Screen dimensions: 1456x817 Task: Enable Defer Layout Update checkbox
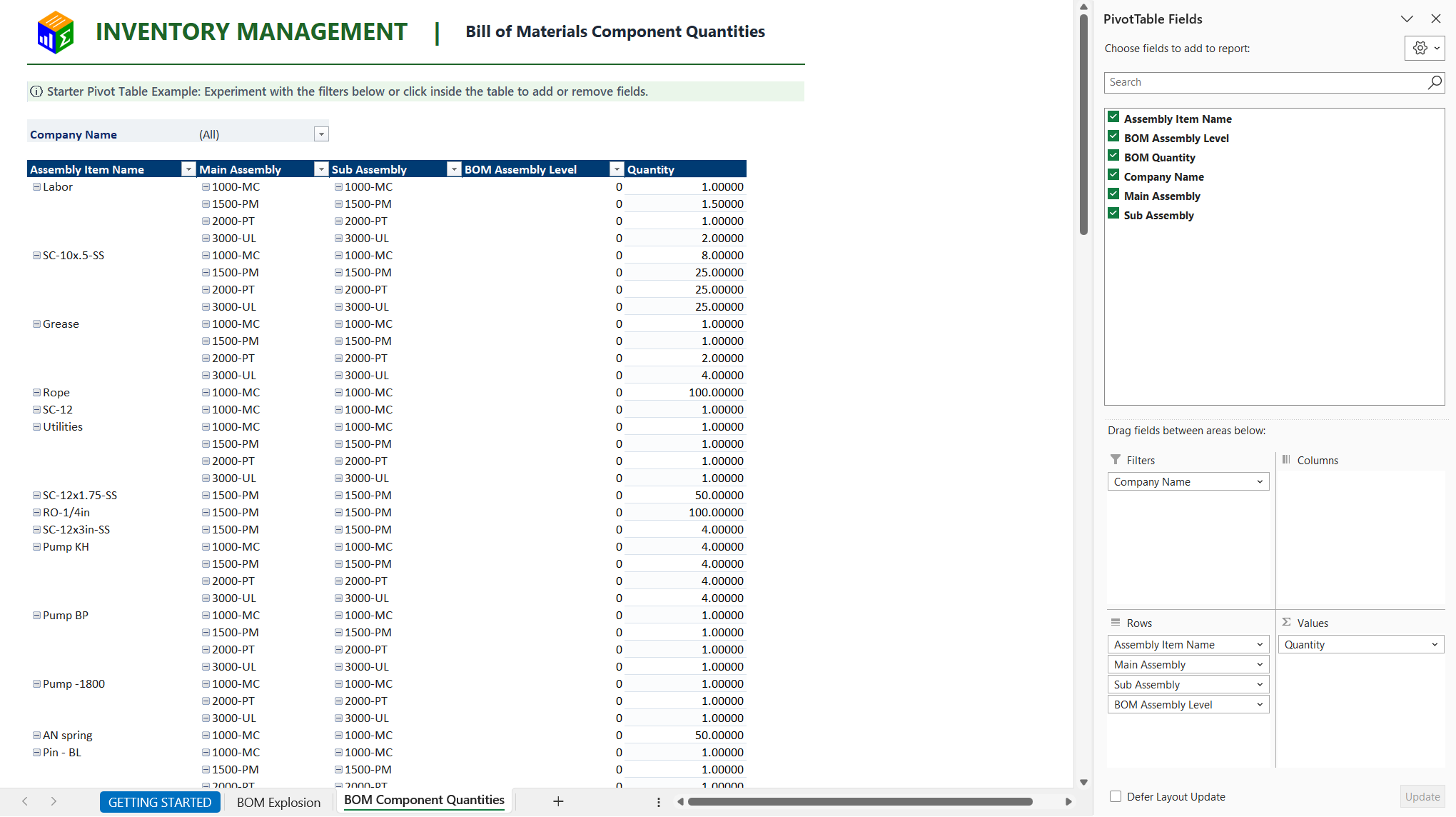tap(1115, 796)
